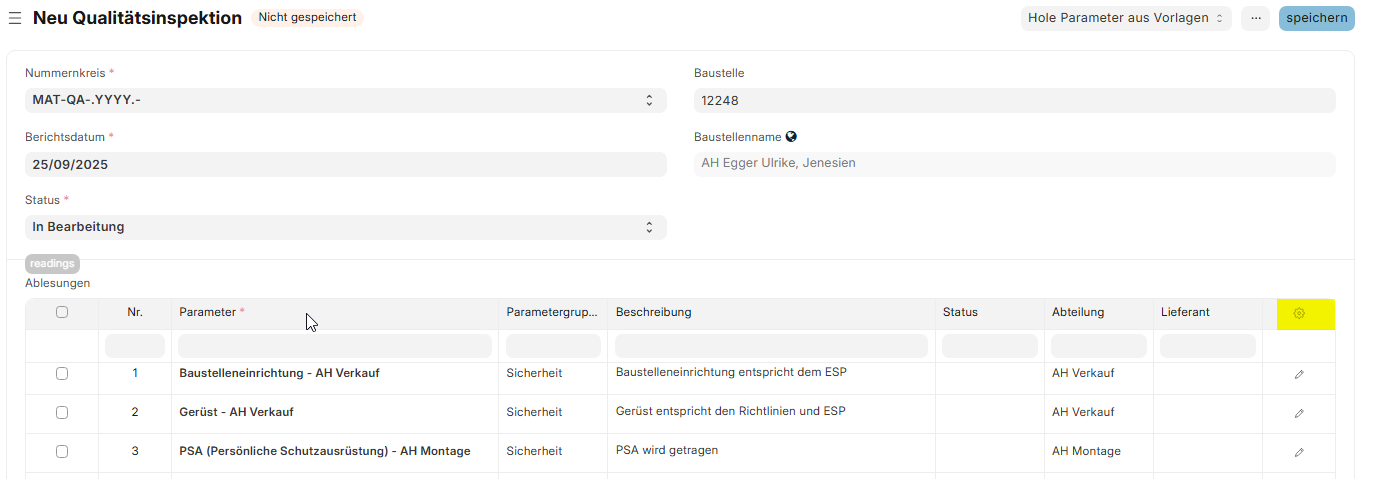Open Hole Parameter aus Vorlagen dropdown
This screenshot has width=1376, height=479.
1126,18
